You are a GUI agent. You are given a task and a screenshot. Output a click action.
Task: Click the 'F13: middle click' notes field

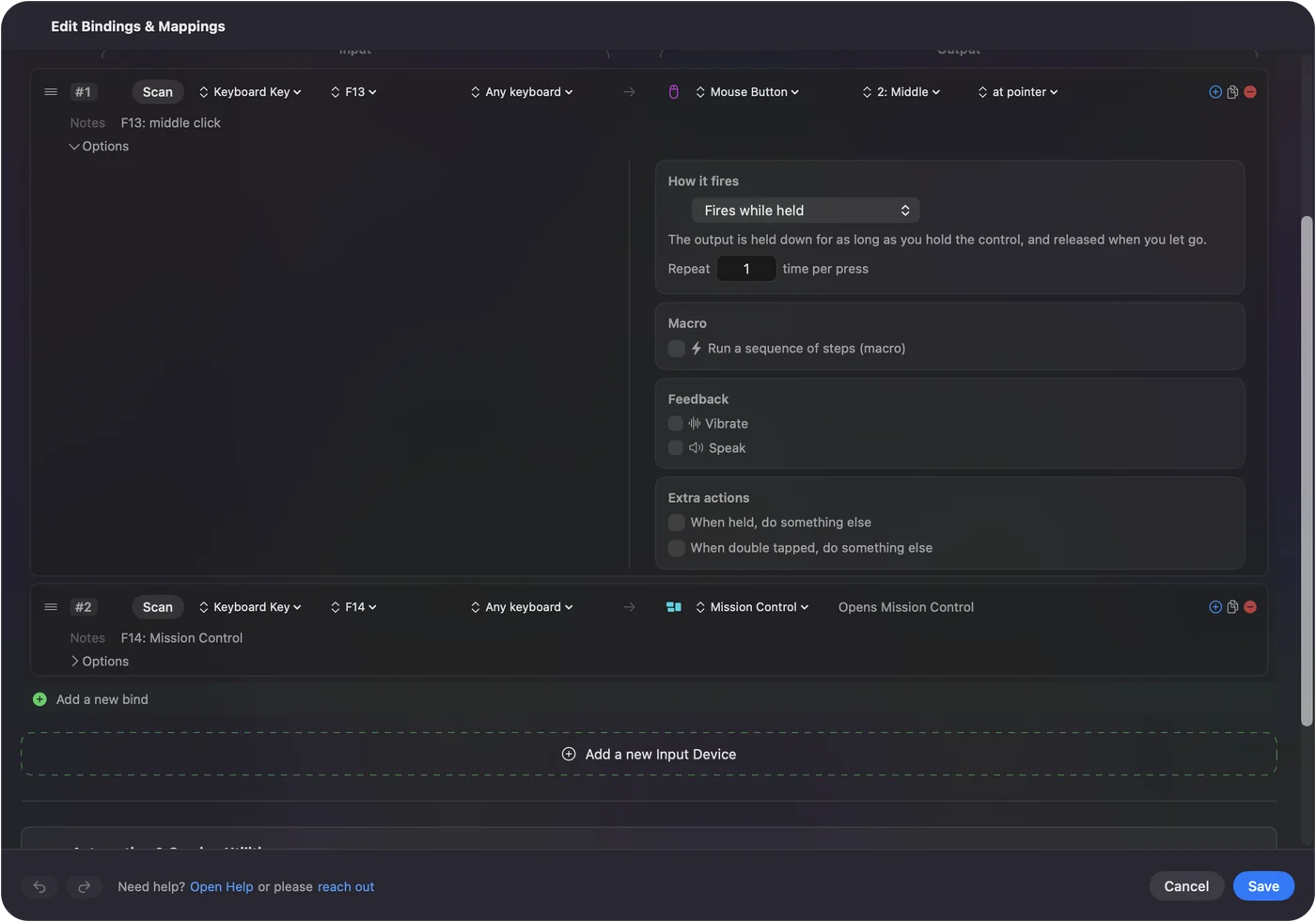coord(171,123)
